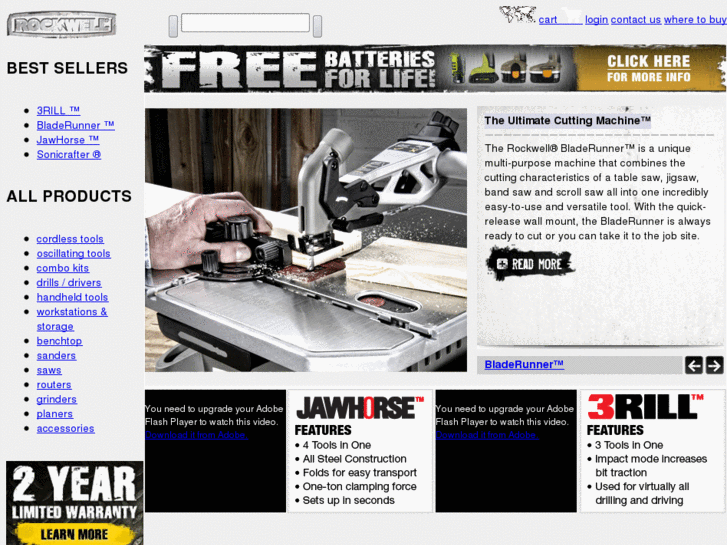727x545 pixels.
Task: Go to the grinders category
Action: 57,399
